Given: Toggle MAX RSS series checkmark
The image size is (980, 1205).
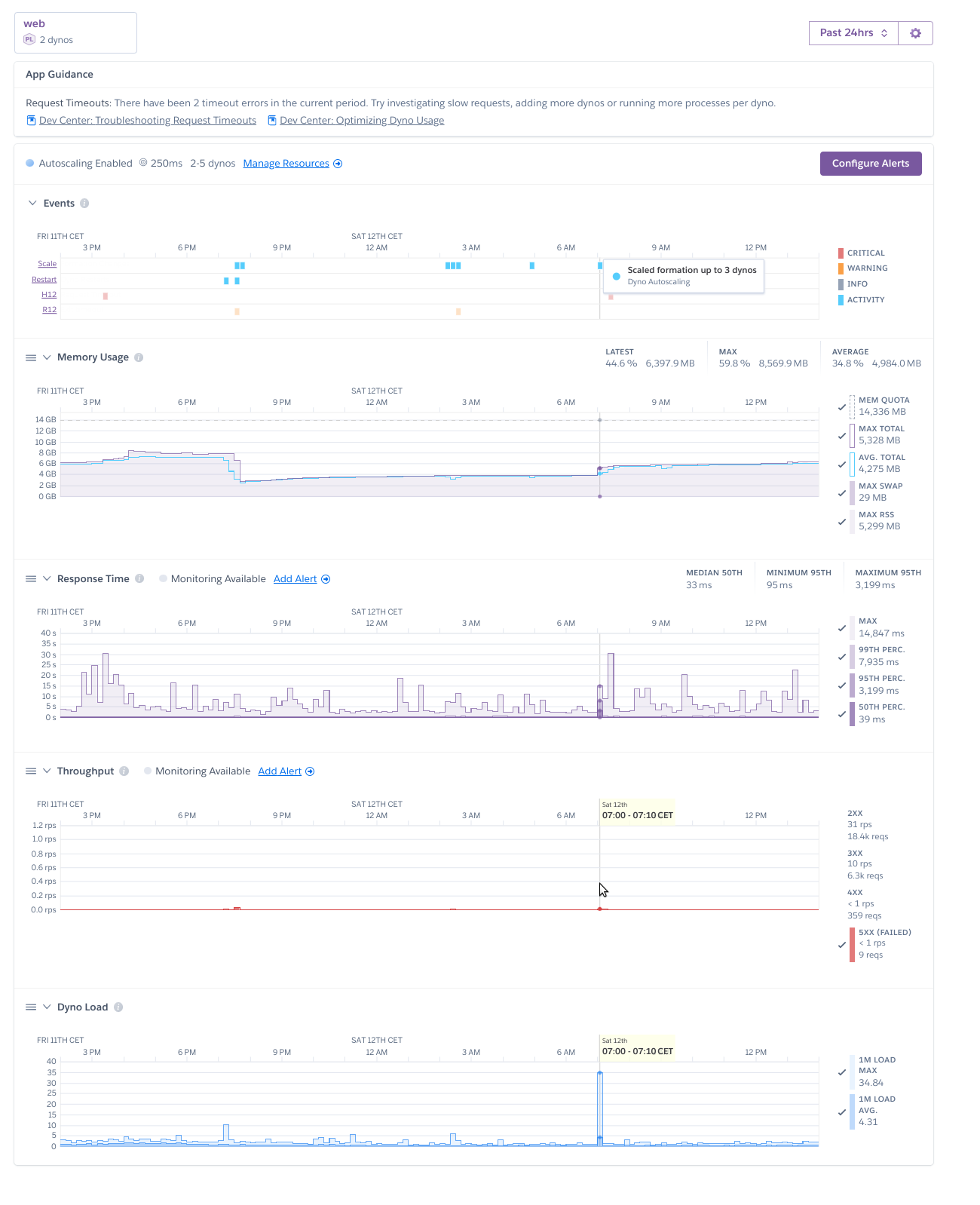Looking at the screenshot, I should point(842,522).
